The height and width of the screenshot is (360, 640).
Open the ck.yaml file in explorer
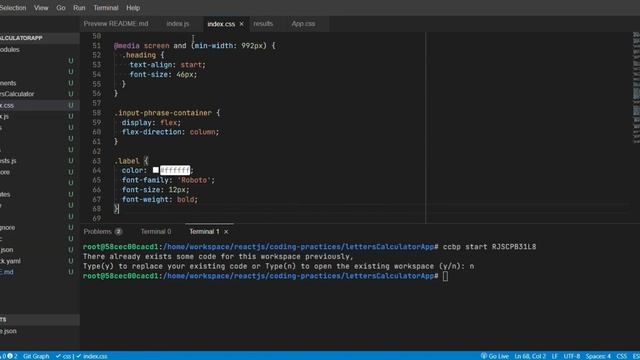click(x=10, y=261)
